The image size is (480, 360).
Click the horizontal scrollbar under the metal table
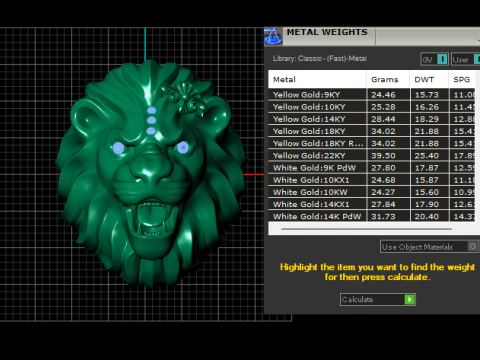pyautogui.click(x=366, y=229)
